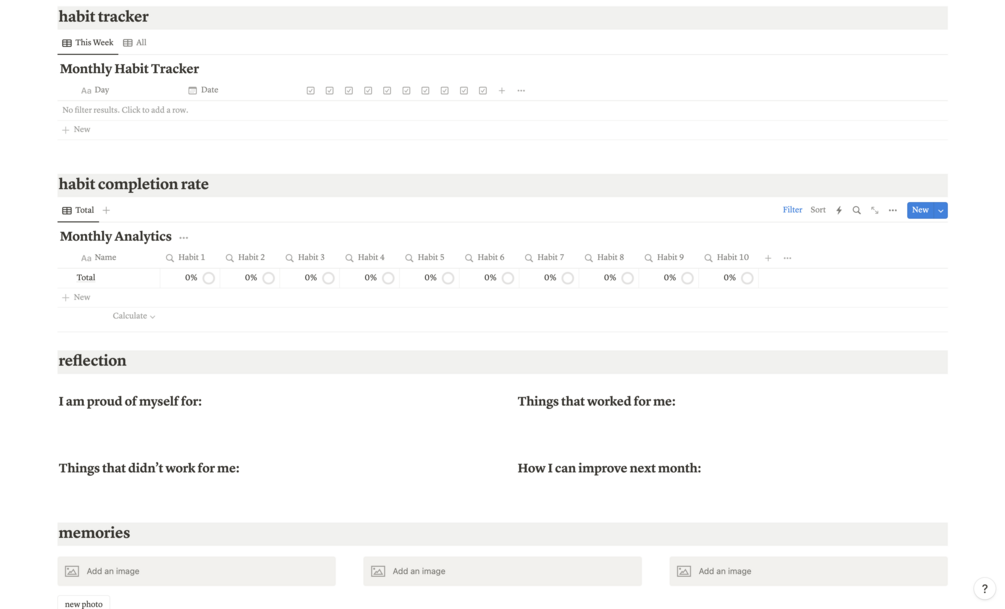Click the expand full page arrows icon
The height and width of the screenshot is (609, 1005).
point(874,210)
